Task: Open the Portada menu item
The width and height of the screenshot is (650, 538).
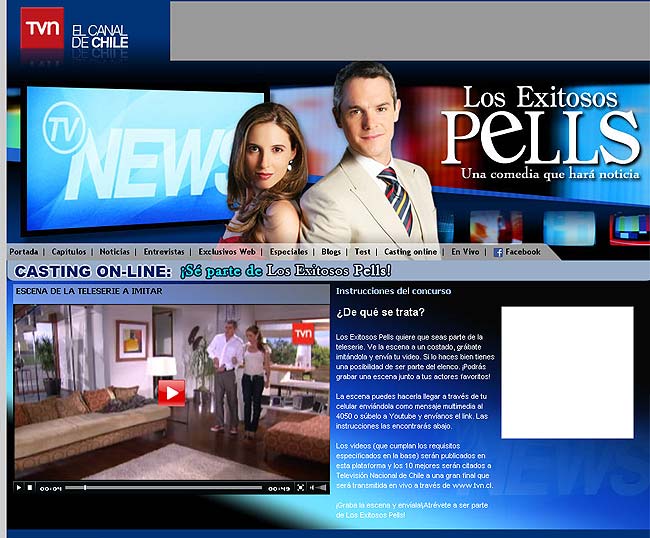Action: pos(24,252)
